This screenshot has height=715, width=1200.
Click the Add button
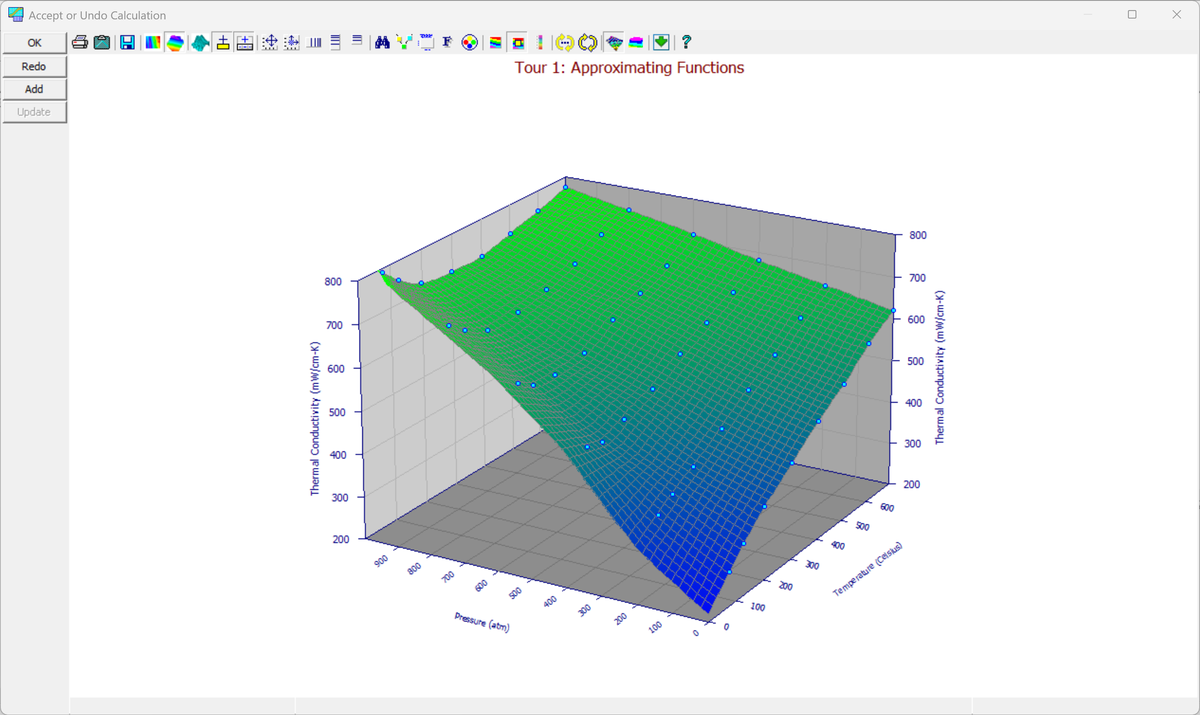pos(34,89)
